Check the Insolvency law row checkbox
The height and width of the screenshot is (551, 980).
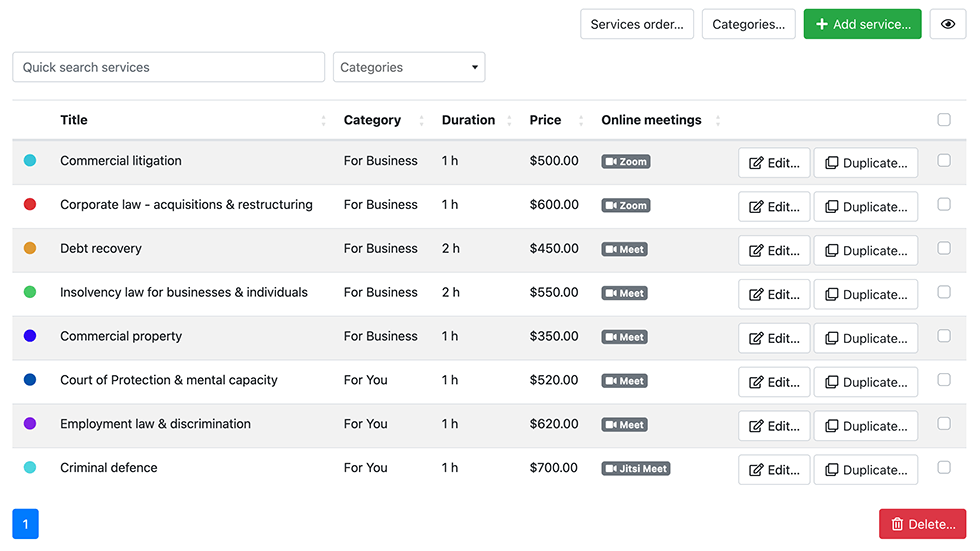(x=944, y=292)
